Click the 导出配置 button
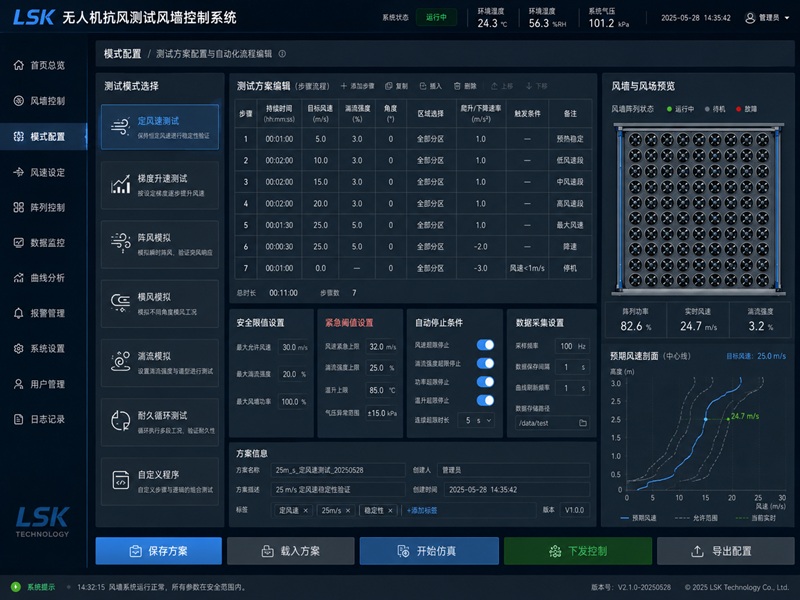The height and width of the screenshot is (600, 800). (x=725, y=551)
